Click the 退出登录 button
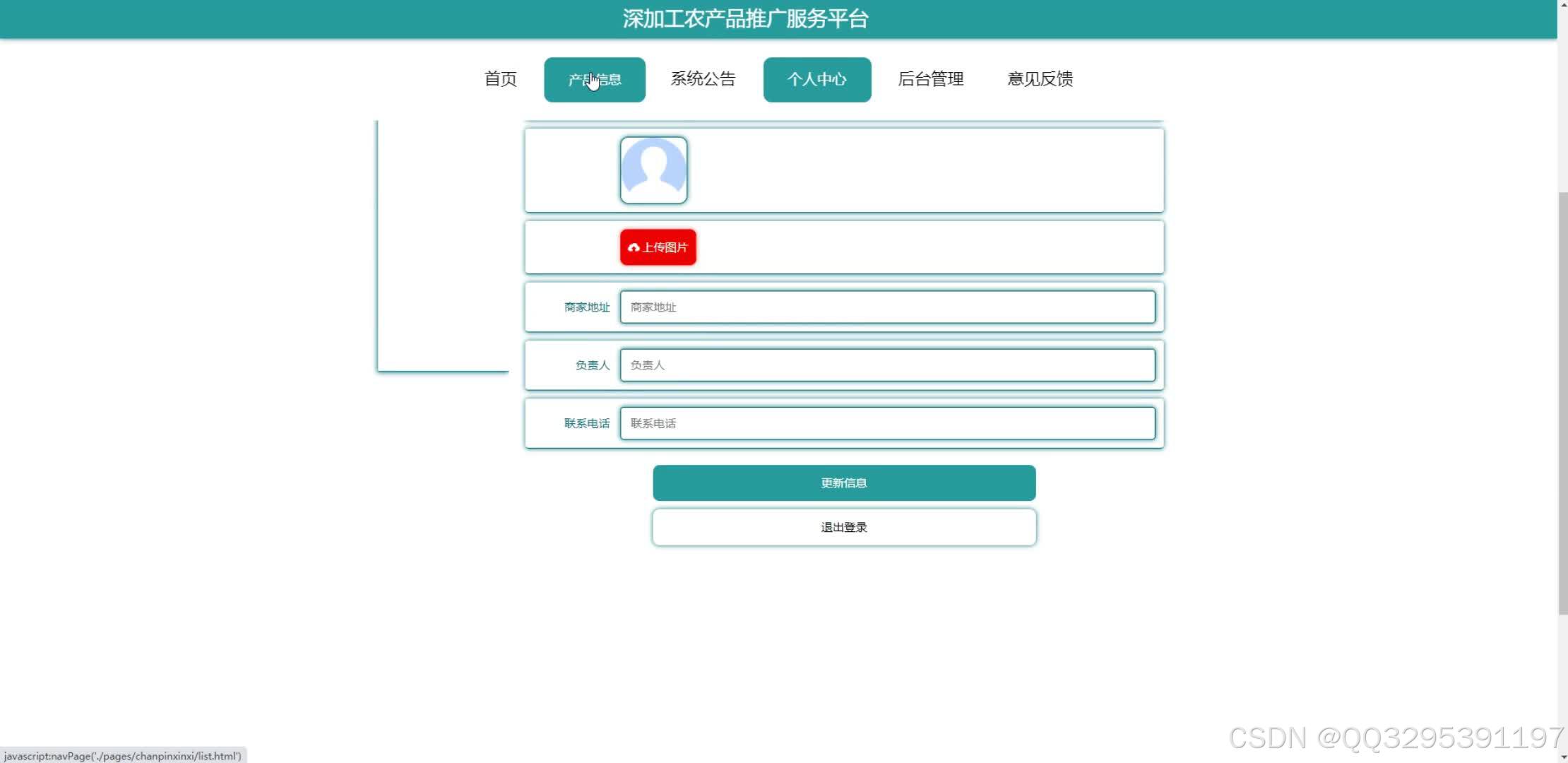The height and width of the screenshot is (763, 1568). click(844, 527)
